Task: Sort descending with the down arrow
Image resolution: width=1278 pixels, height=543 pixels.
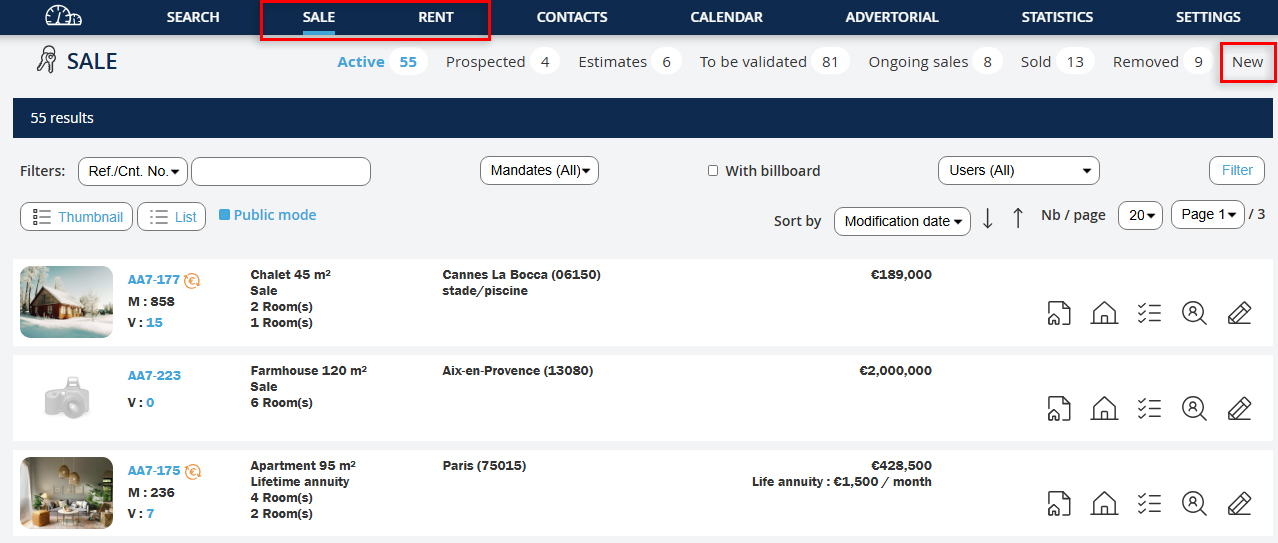Action: [988, 218]
